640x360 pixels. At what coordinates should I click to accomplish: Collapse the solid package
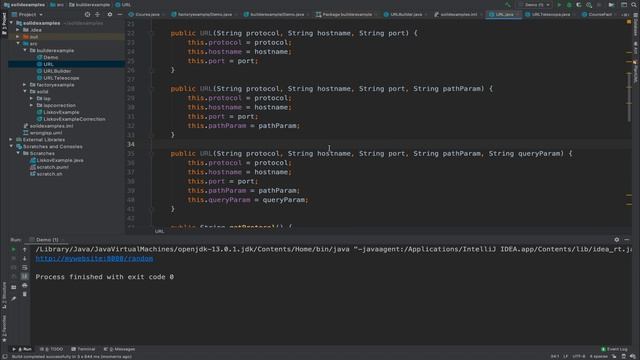click(x=25, y=91)
